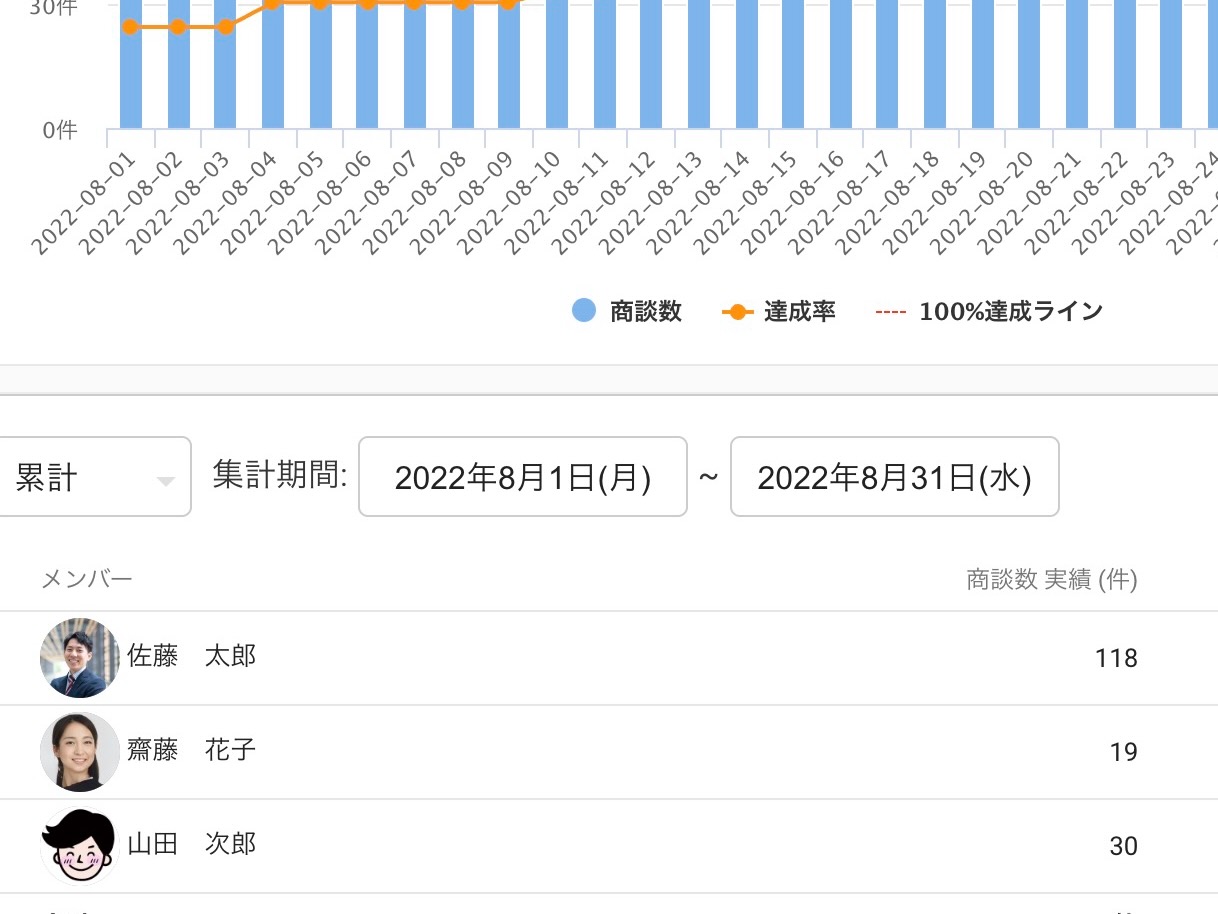Click the 達成率 line point at 2022-08-02
The image size is (1218, 914).
pos(178,26)
